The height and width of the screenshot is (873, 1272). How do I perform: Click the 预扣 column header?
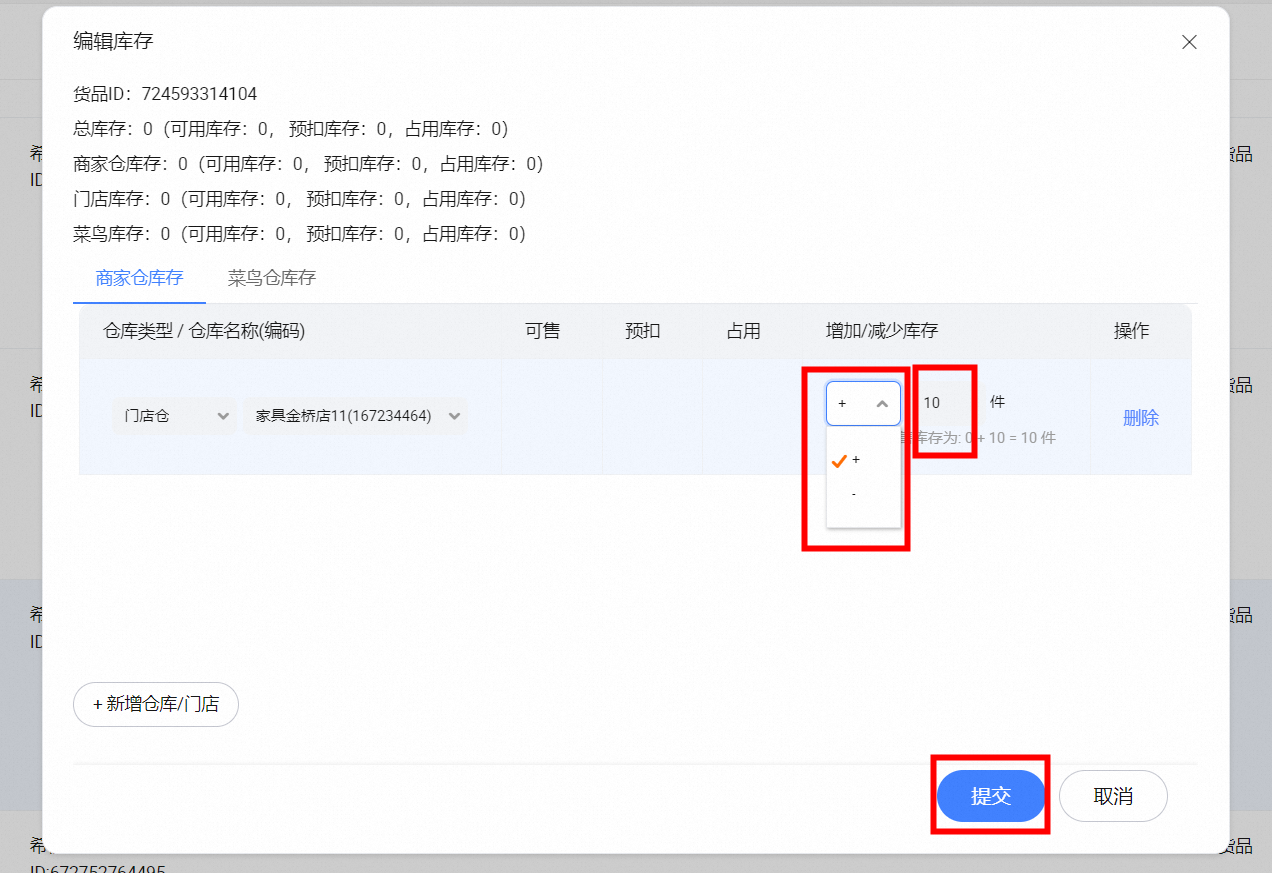(643, 331)
